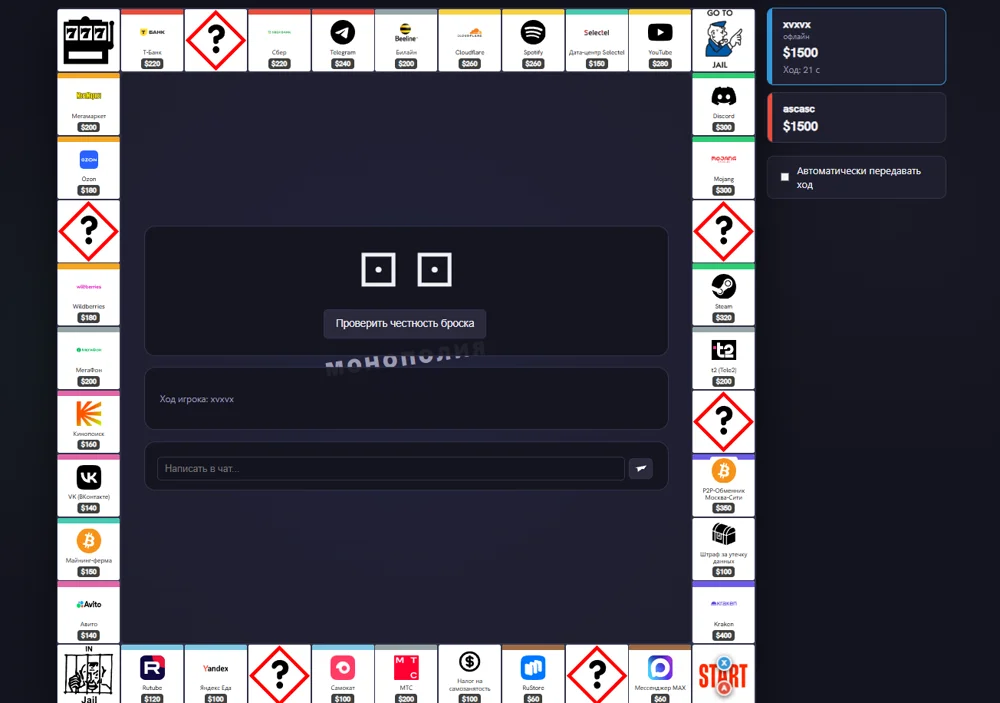Image resolution: width=1000 pixels, height=703 pixels.
Task: Open the Yandex Eda tile
Action: coord(216,674)
